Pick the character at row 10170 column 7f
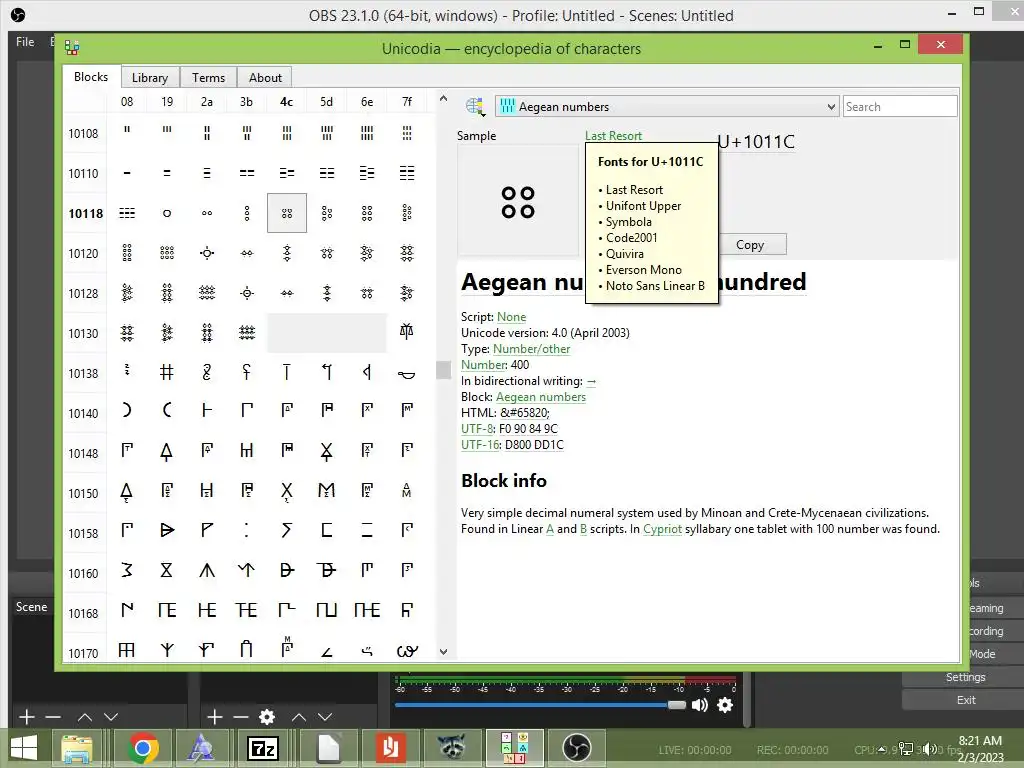 pos(406,650)
